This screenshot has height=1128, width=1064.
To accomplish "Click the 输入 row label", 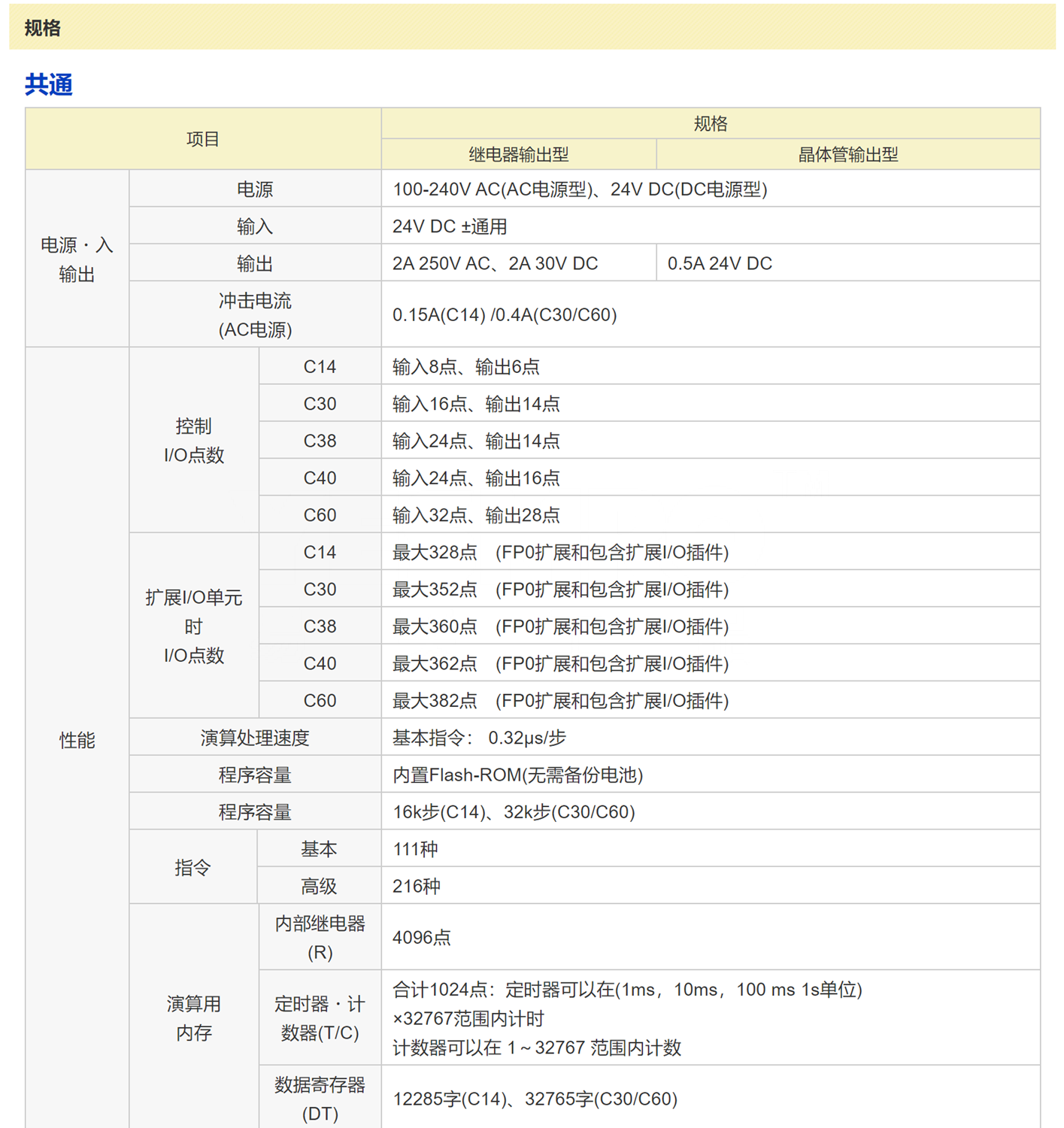I will [x=255, y=226].
